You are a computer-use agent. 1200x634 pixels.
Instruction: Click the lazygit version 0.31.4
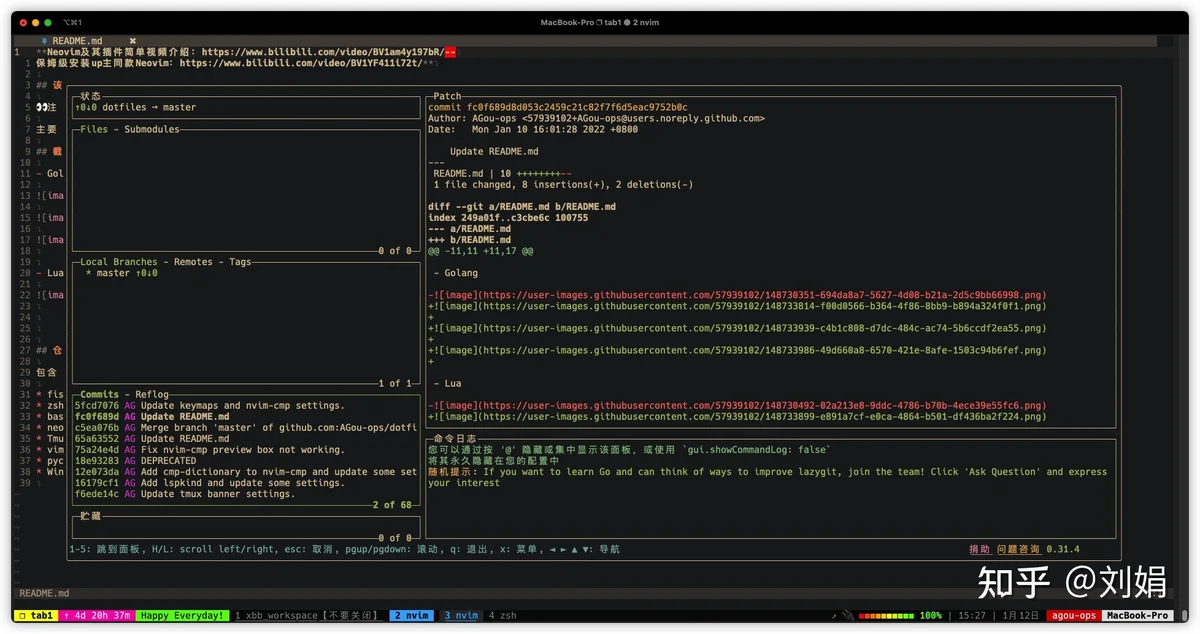click(x=1062, y=549)
